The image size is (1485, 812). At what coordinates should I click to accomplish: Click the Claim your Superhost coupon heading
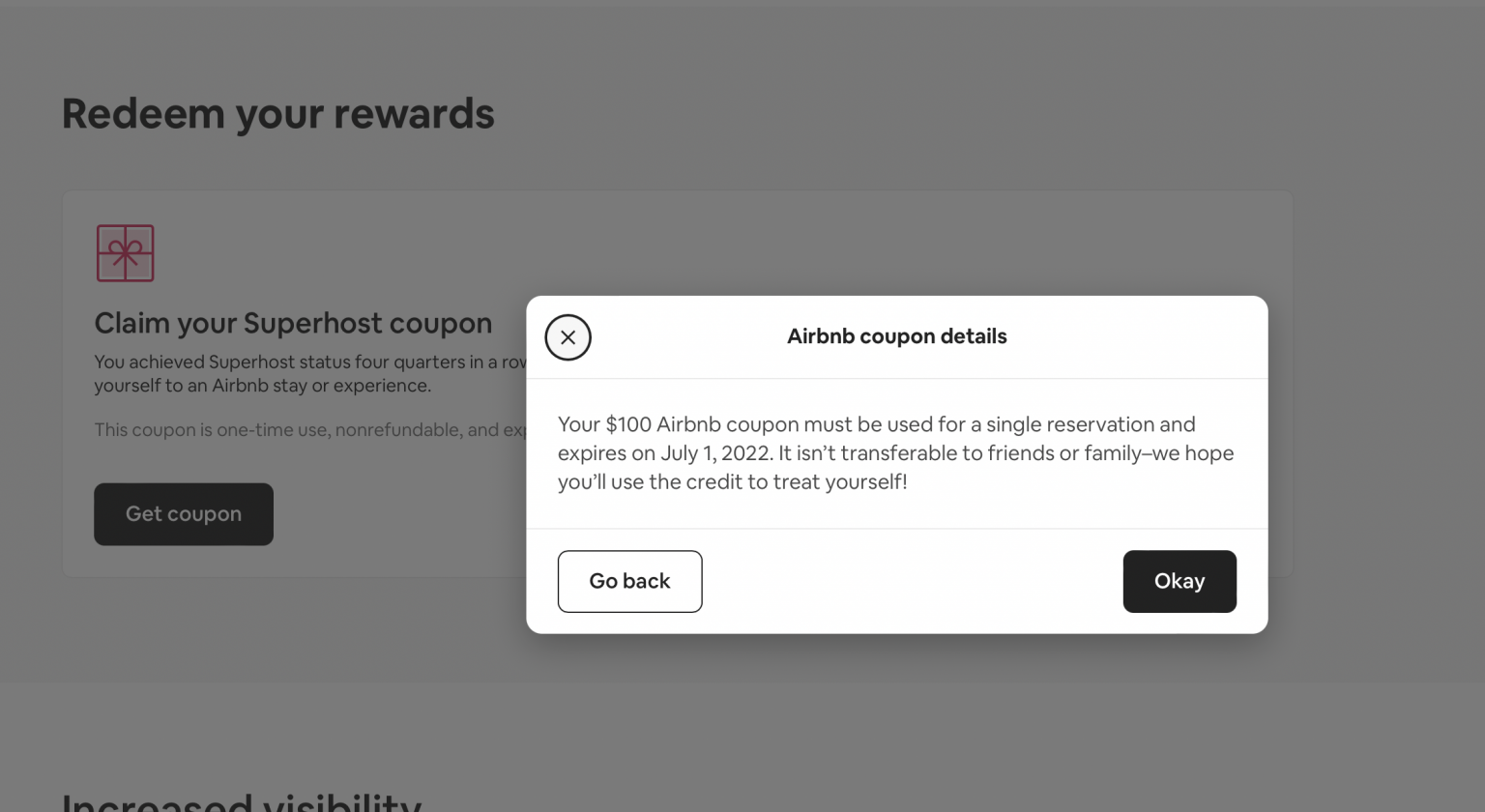click(293, 323)
